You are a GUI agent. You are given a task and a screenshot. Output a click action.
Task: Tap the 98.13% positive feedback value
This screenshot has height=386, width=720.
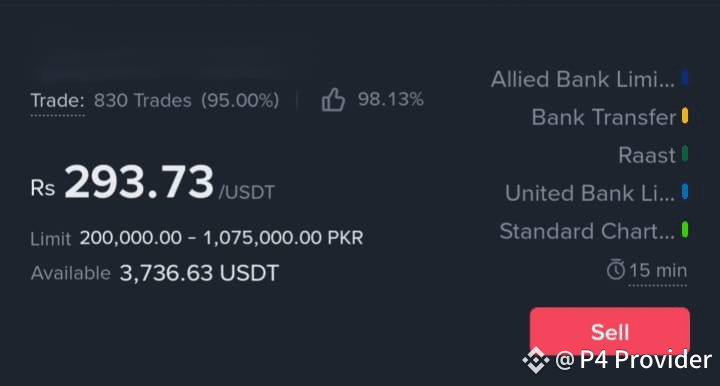point(390,99)
